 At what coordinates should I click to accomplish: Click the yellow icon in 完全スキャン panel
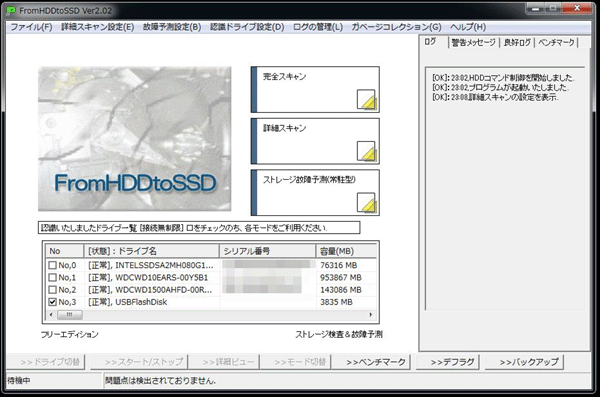pos(367,100)
